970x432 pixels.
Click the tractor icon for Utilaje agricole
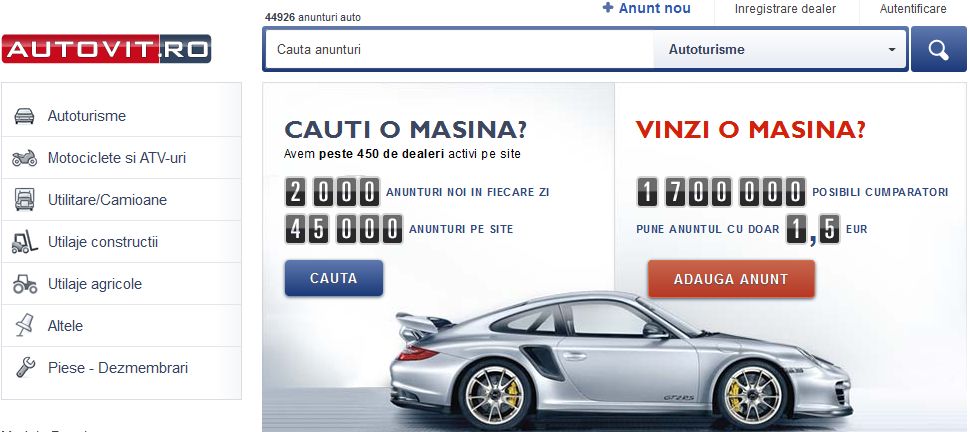25,284
